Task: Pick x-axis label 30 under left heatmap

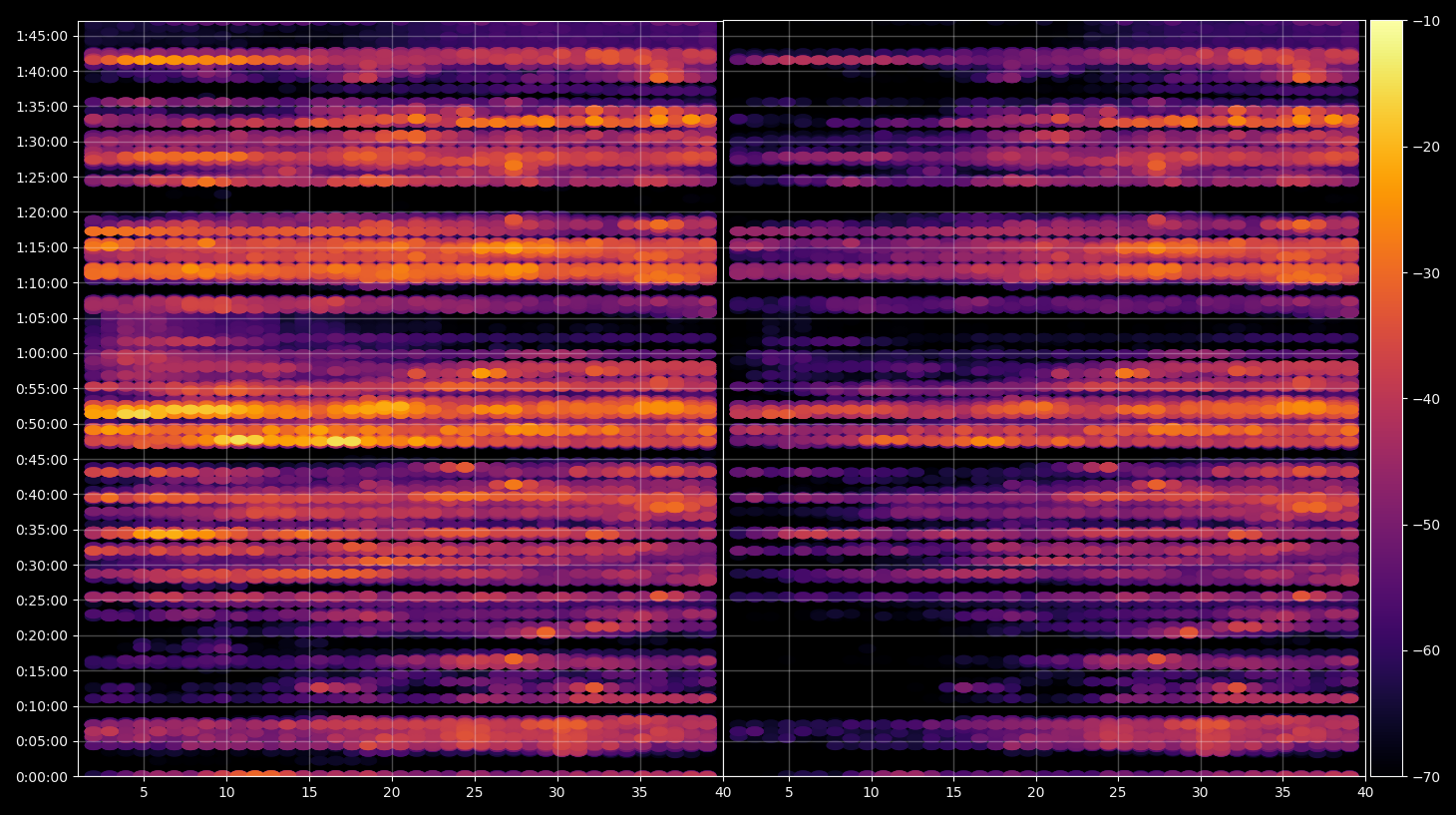Action: coord(556,793)
